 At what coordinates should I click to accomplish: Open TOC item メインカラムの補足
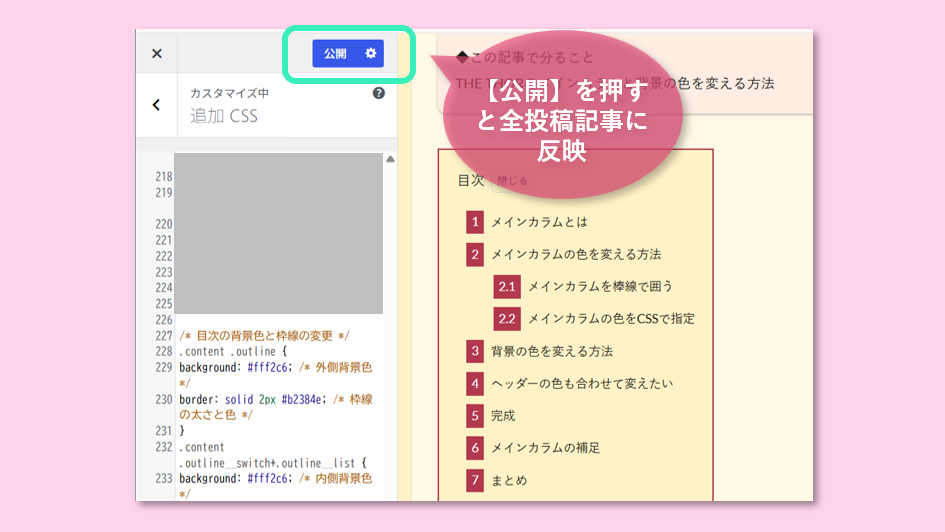click(x=545, y=448)
